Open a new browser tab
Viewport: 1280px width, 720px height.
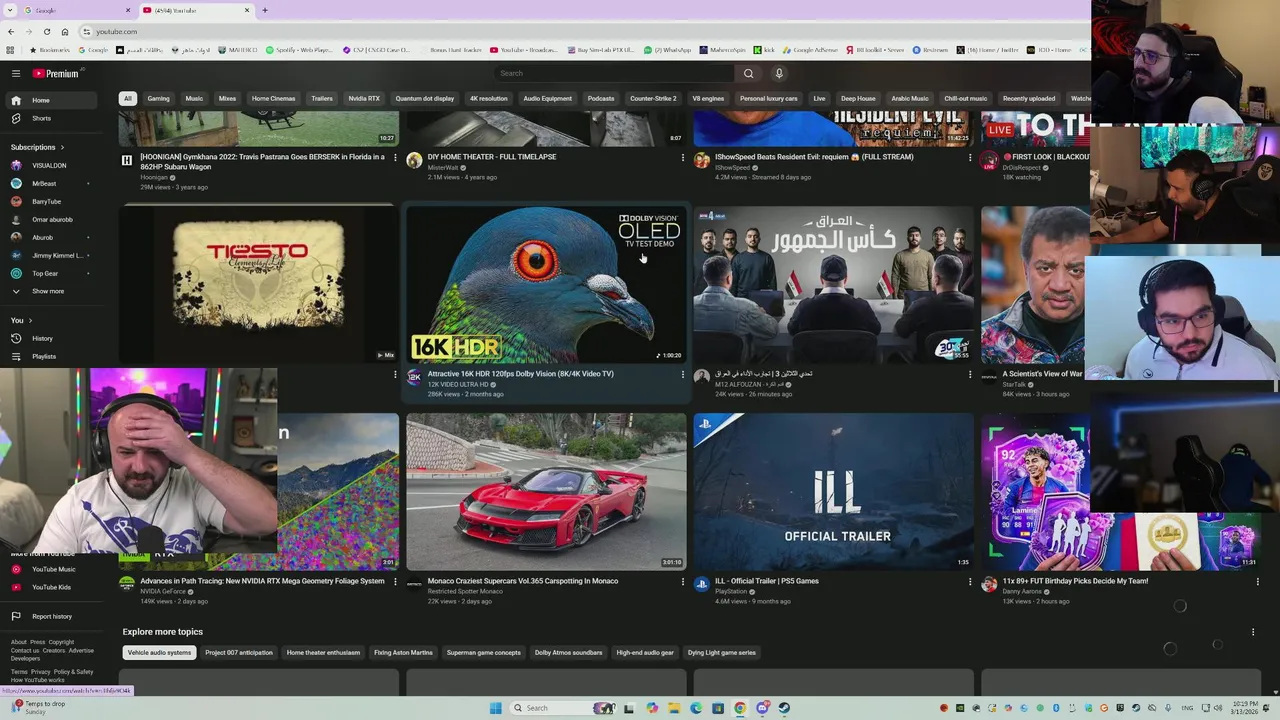click(x=264, y=10)
